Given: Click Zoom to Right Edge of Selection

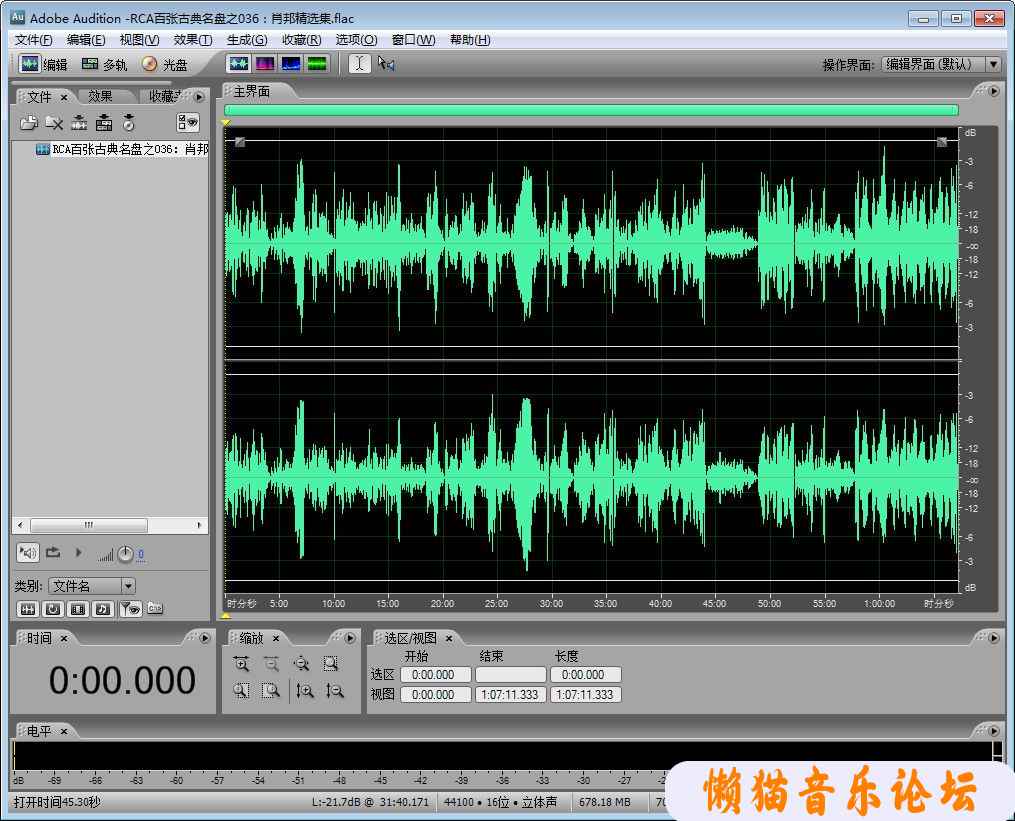Looking at the screenshot, I should pyautogui.click(x=271, y=691).
